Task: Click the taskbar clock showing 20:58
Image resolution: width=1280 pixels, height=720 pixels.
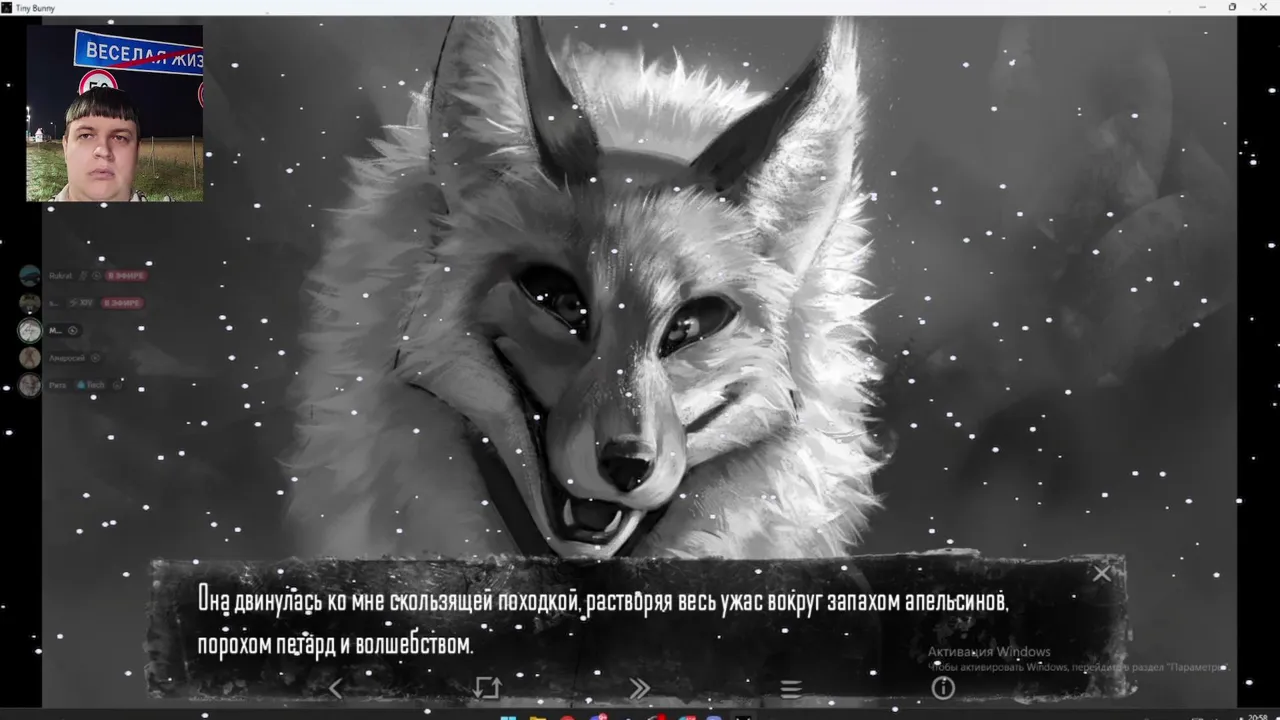Action: 1258,716
